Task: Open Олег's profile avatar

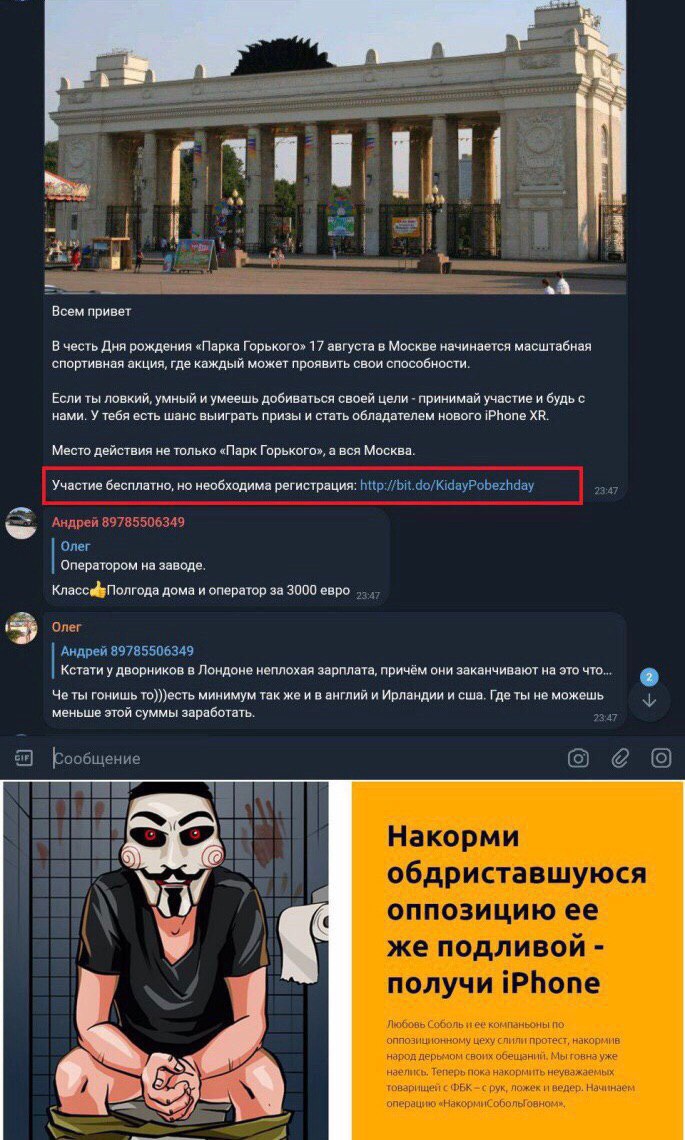Action: [21, 627]
